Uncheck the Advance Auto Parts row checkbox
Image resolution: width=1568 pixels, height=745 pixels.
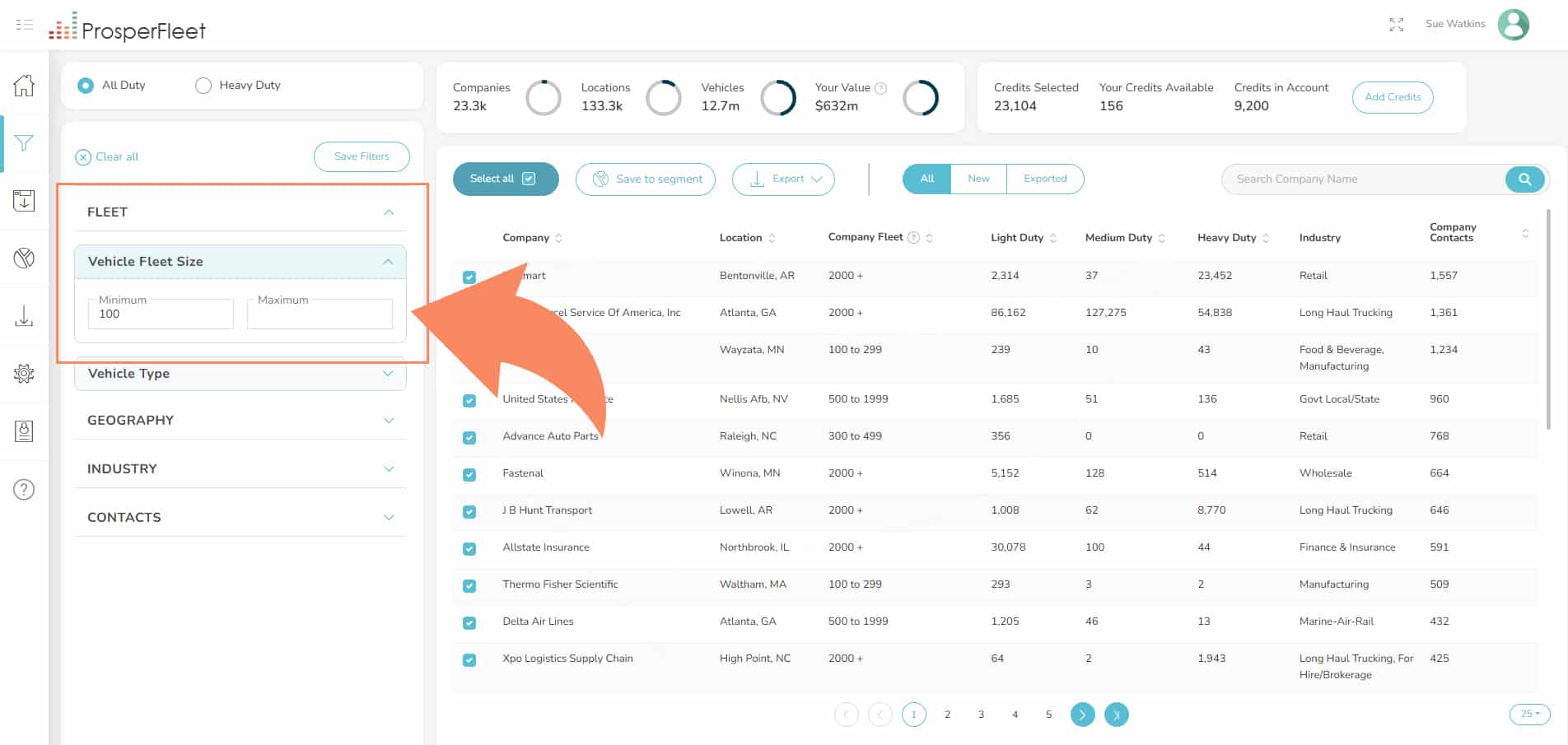469,437
